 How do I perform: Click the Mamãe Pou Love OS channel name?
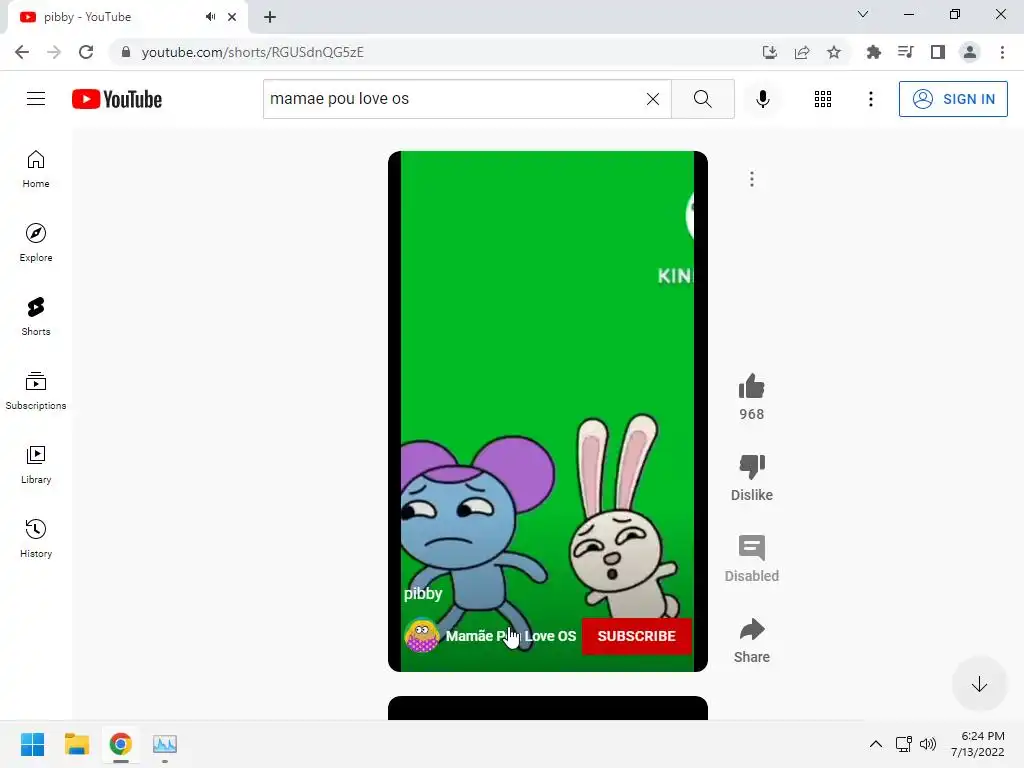511,635
